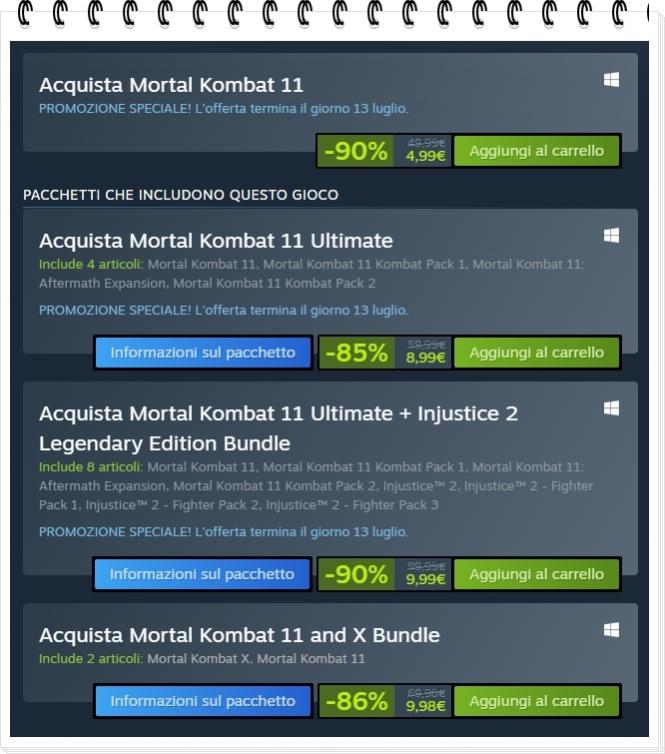Screen dimensions: 665x754
Task: Open package info for Injustice 2 Legendary bundle
Action: 202,574
